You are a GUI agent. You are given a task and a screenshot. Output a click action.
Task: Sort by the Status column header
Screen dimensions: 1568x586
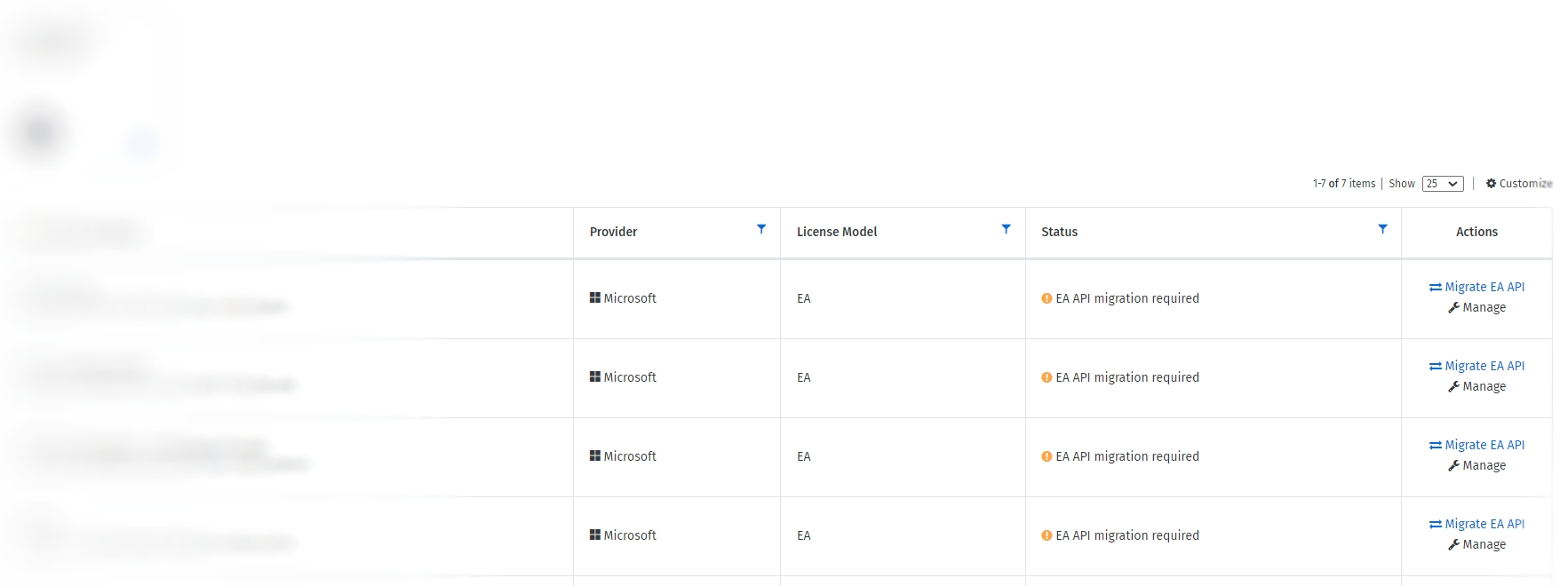click(1059, 232)
